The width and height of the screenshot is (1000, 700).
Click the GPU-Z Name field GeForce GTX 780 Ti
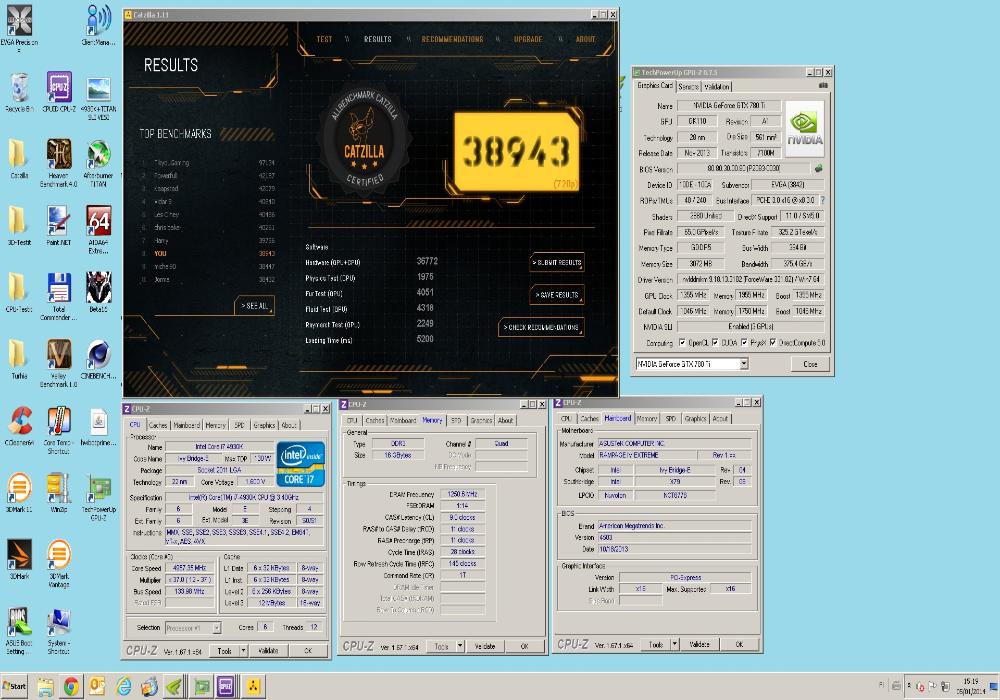(728, 106)
